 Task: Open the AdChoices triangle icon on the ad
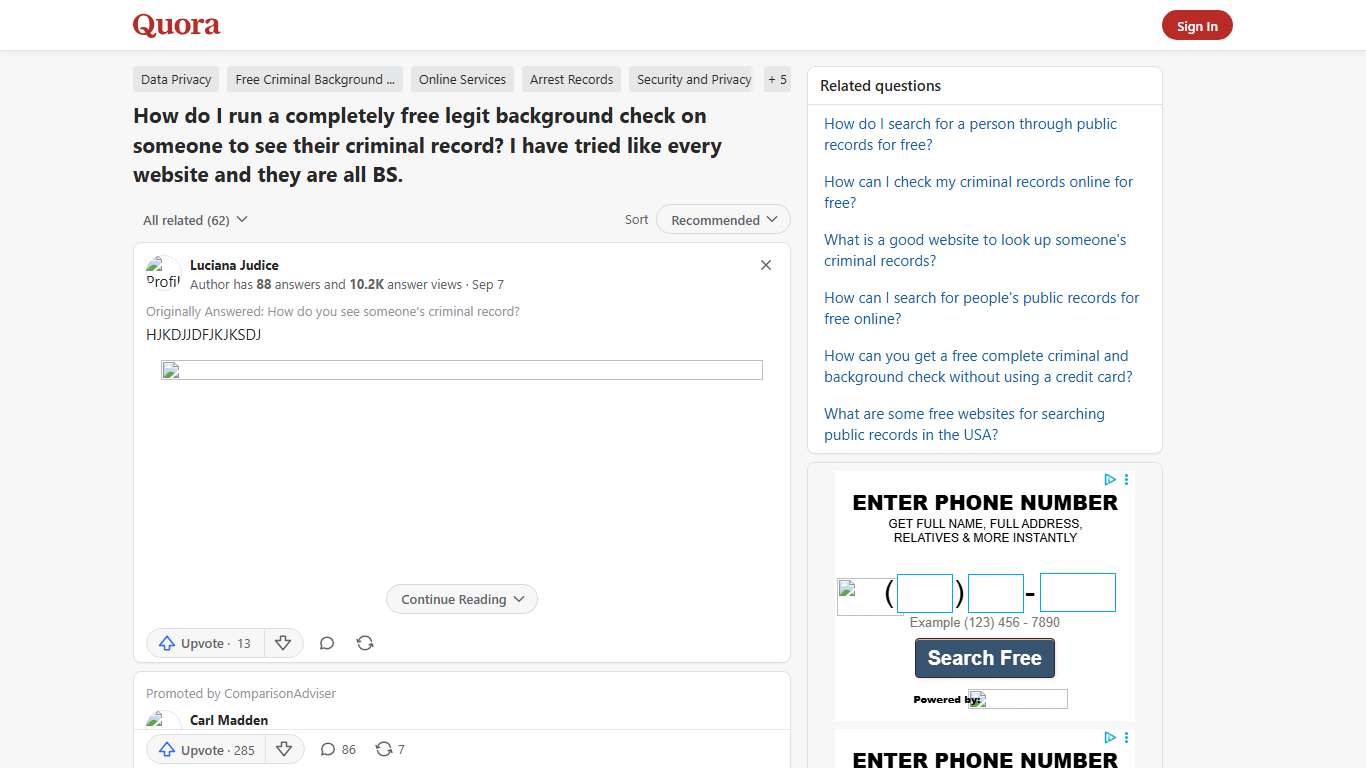[1109, 479]
